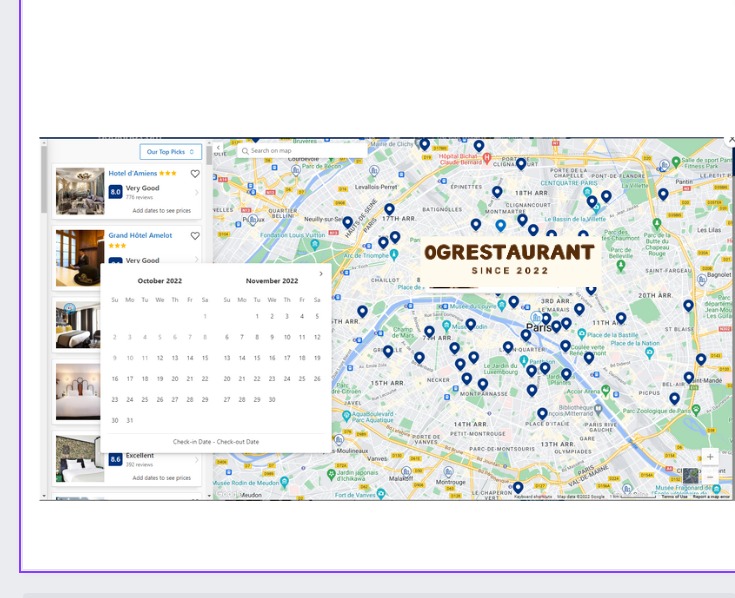
Task: Click the Check-in Date - Check-out Date label
Action: click(216, 441)
